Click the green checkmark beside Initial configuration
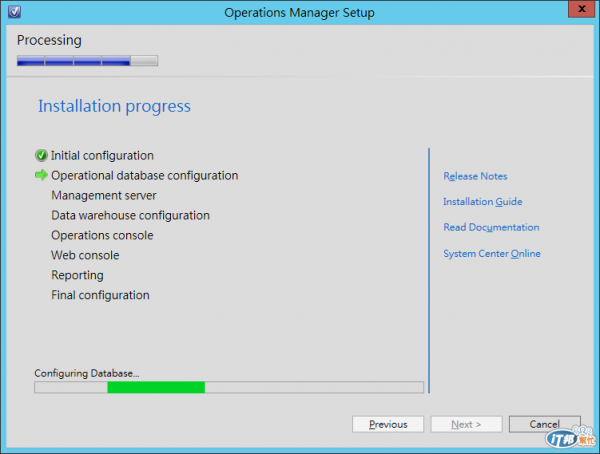Viewport: 600px width, 454px height. click(41, 155)
